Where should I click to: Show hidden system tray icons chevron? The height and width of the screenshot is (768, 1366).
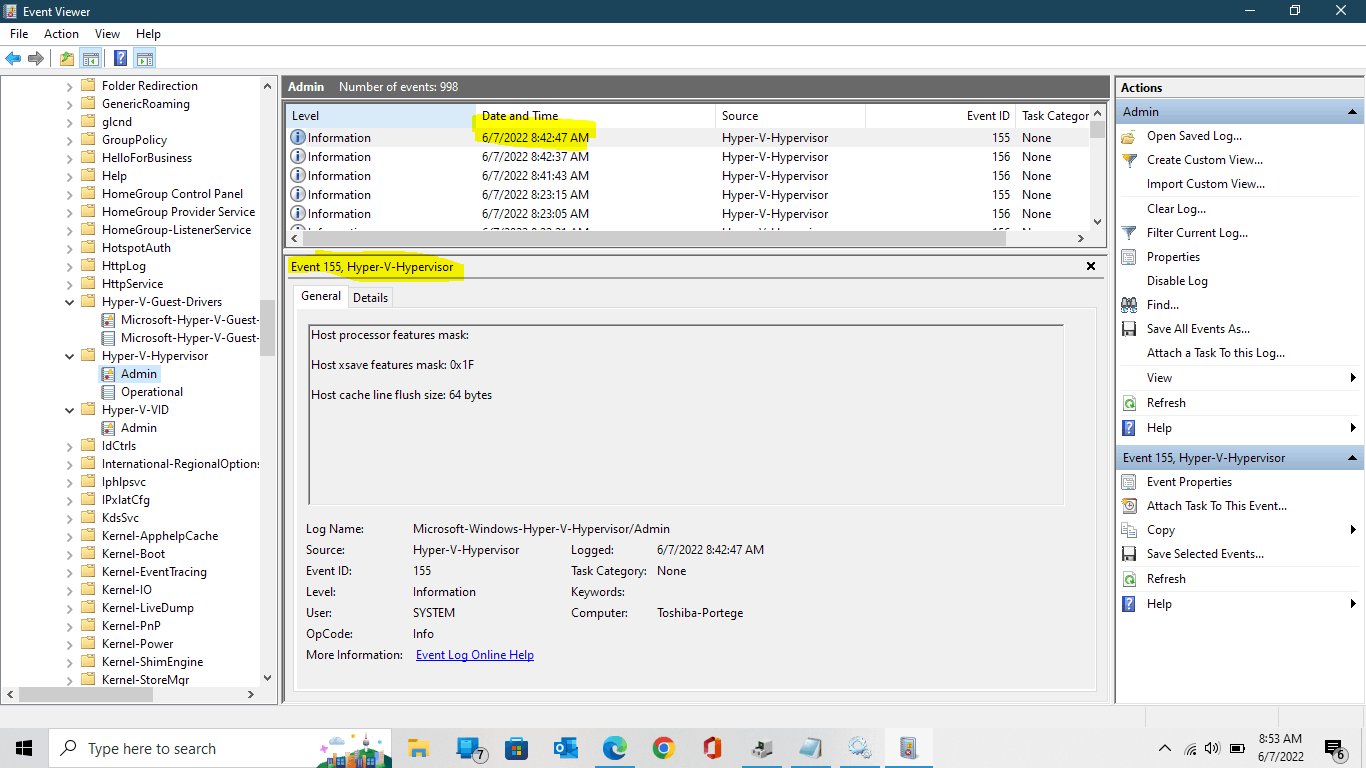[x=1165, y=748]
